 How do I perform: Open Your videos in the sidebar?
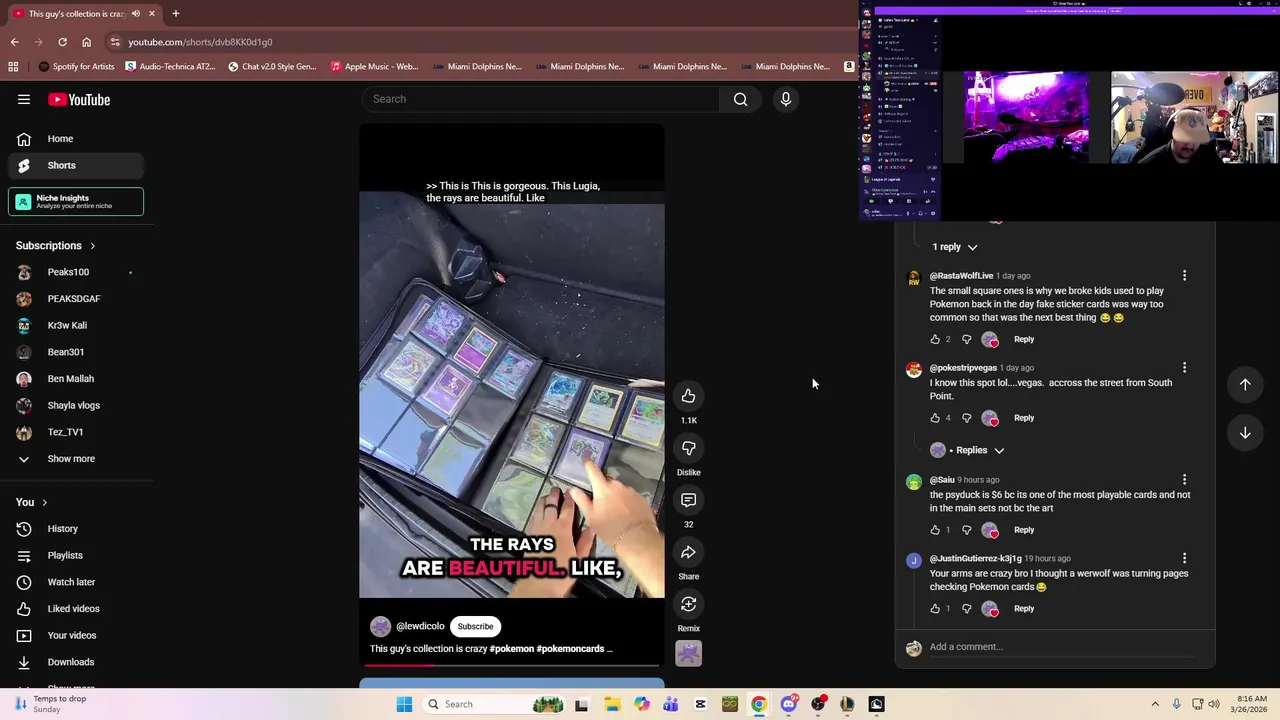[x=76, y=635]
